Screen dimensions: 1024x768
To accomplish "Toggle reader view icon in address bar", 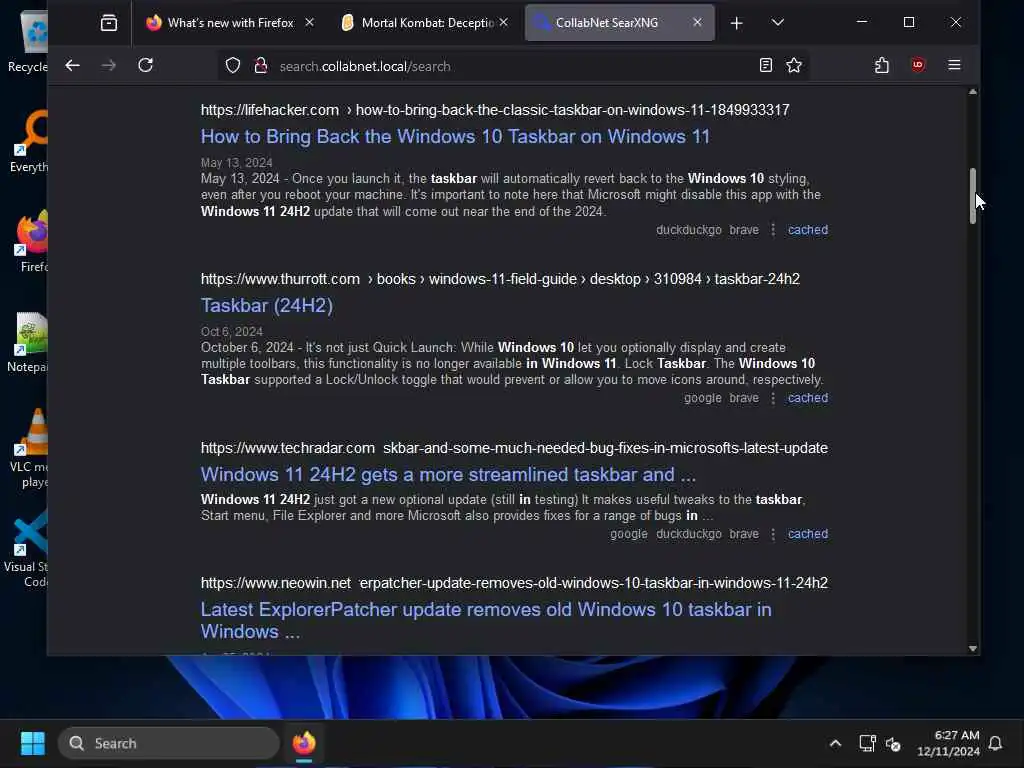I will tap(766, 65).
